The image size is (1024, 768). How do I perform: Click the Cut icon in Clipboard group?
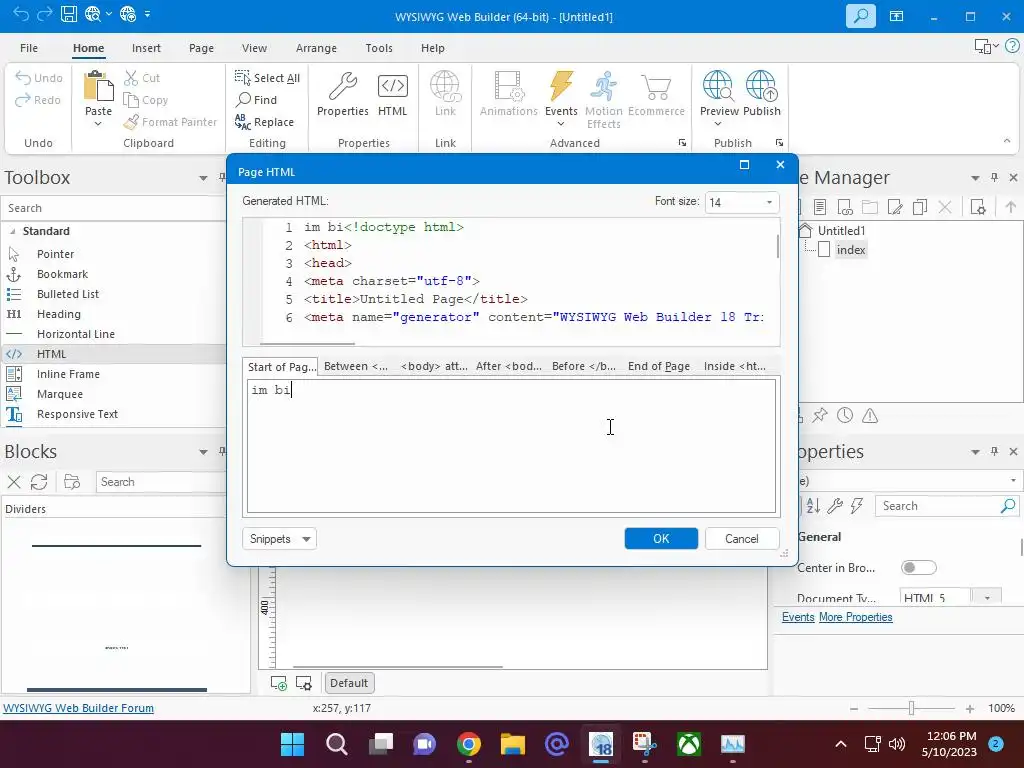131,78
